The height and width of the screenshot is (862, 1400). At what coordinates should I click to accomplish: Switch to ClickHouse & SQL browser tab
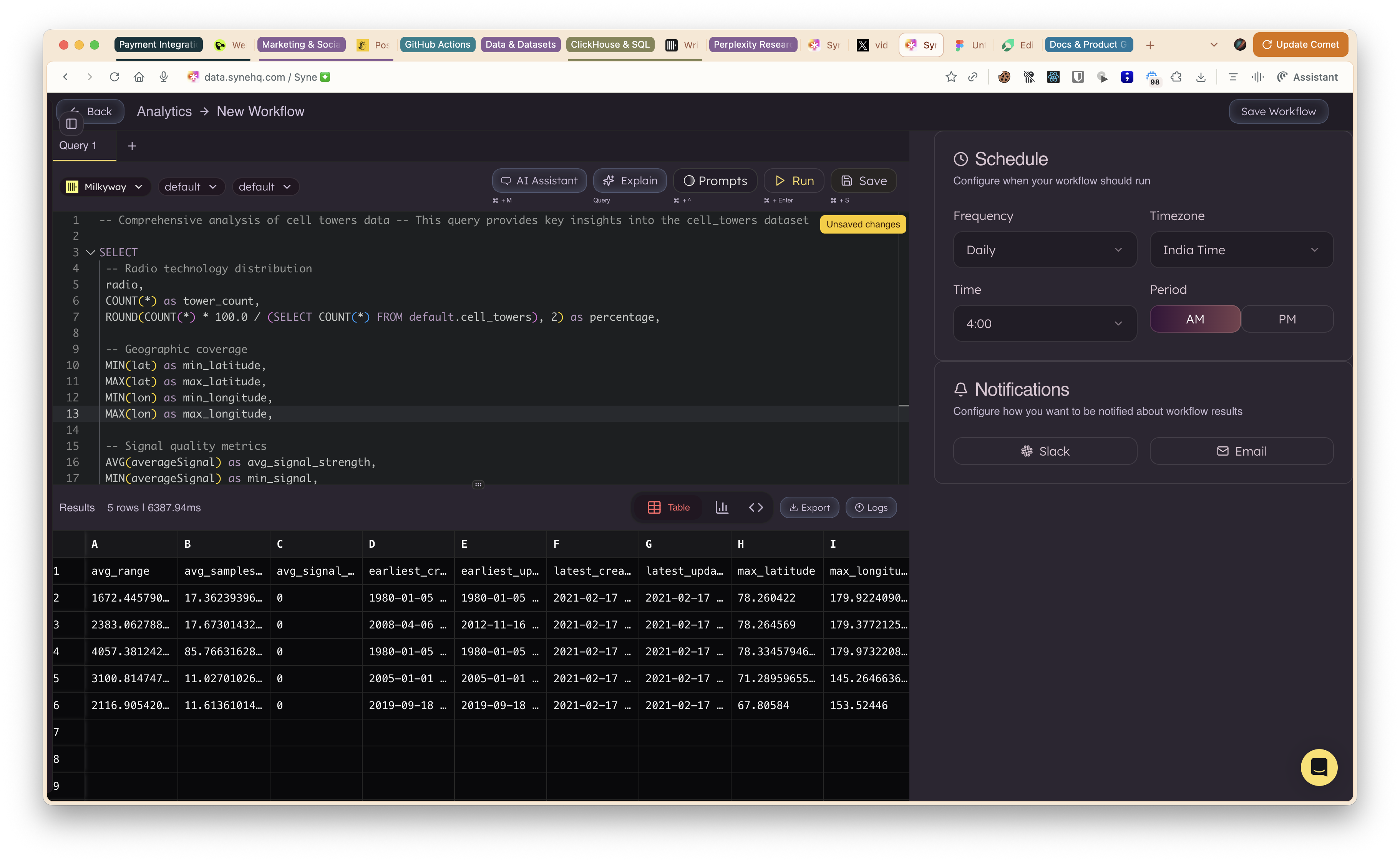(x=610, y=45)
